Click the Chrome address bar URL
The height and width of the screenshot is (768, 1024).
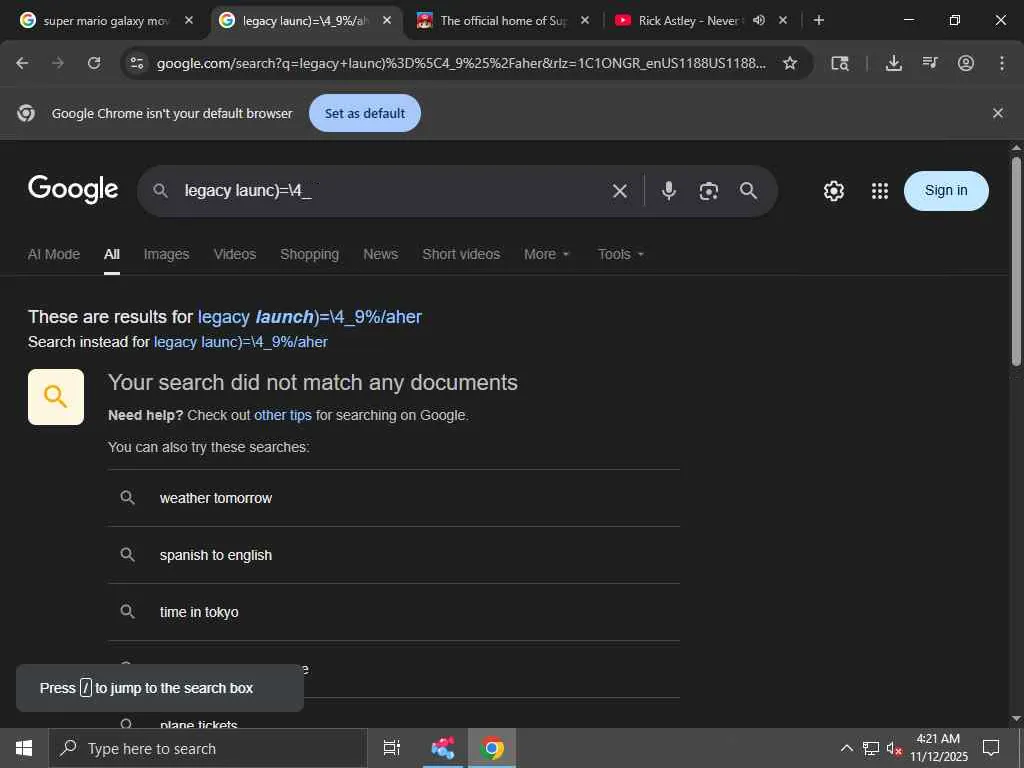point(461,63)
